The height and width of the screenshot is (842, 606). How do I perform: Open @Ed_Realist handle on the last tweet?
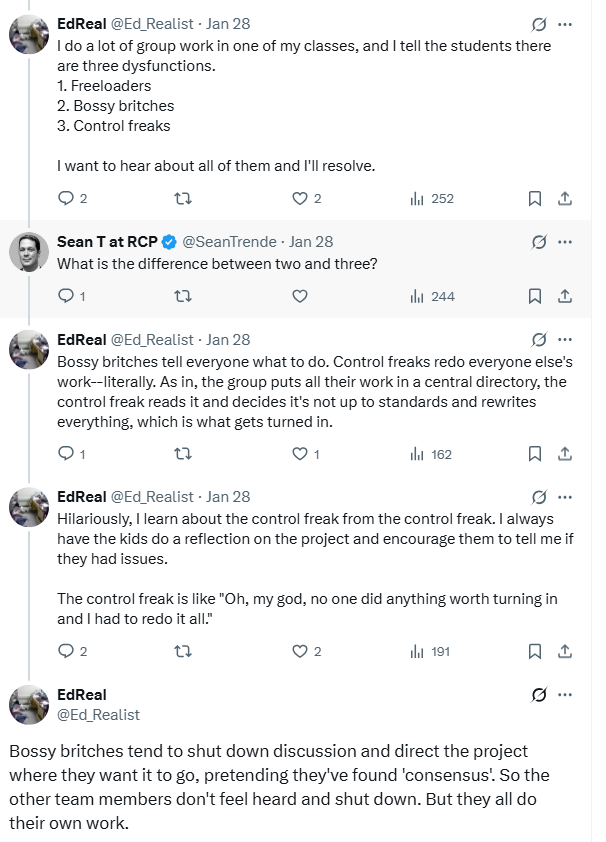99,714
